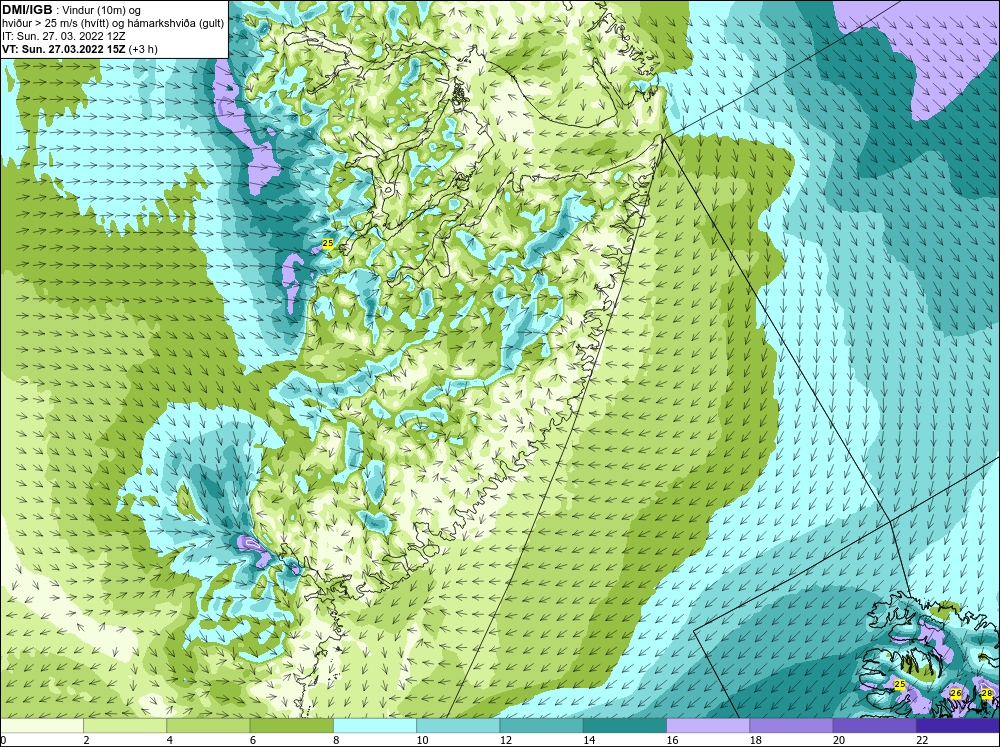Image resolution: width=1000 pixels, height=747 pixels.
Task: Pick the 20–22 m/s violet legend swatch
Action: click(x=875, y=725)
